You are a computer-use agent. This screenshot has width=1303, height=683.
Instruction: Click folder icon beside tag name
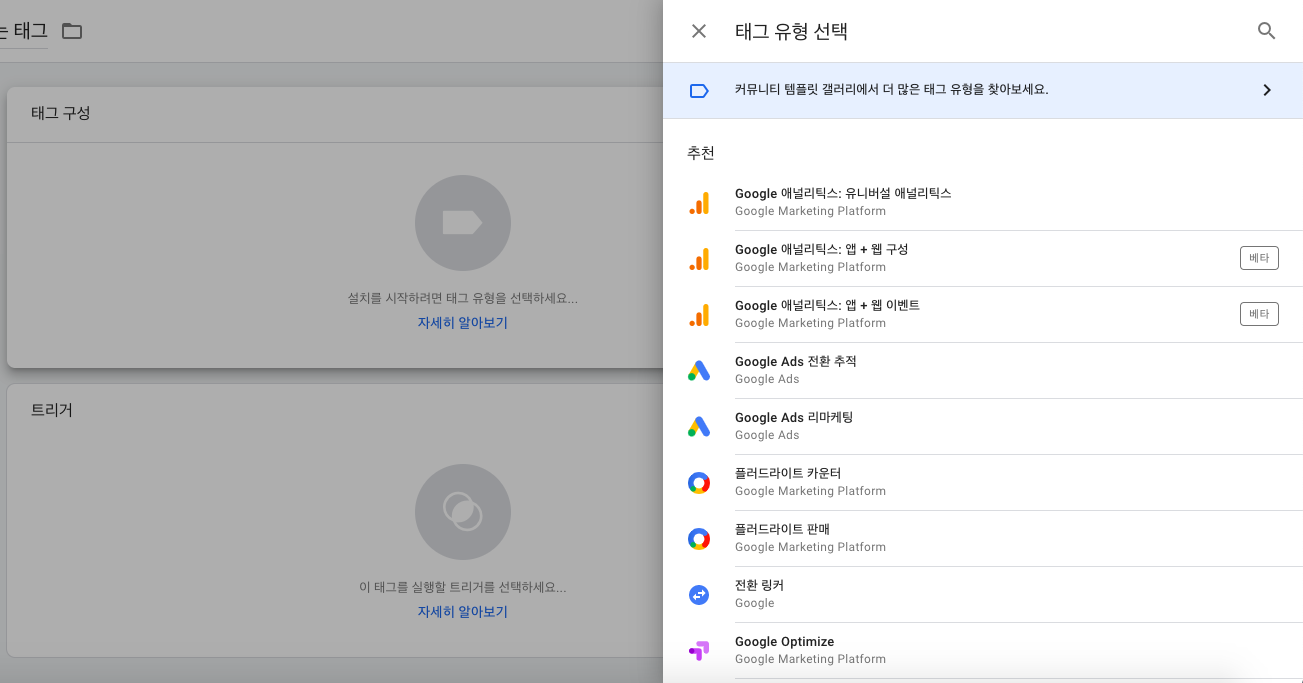[72, 31]
